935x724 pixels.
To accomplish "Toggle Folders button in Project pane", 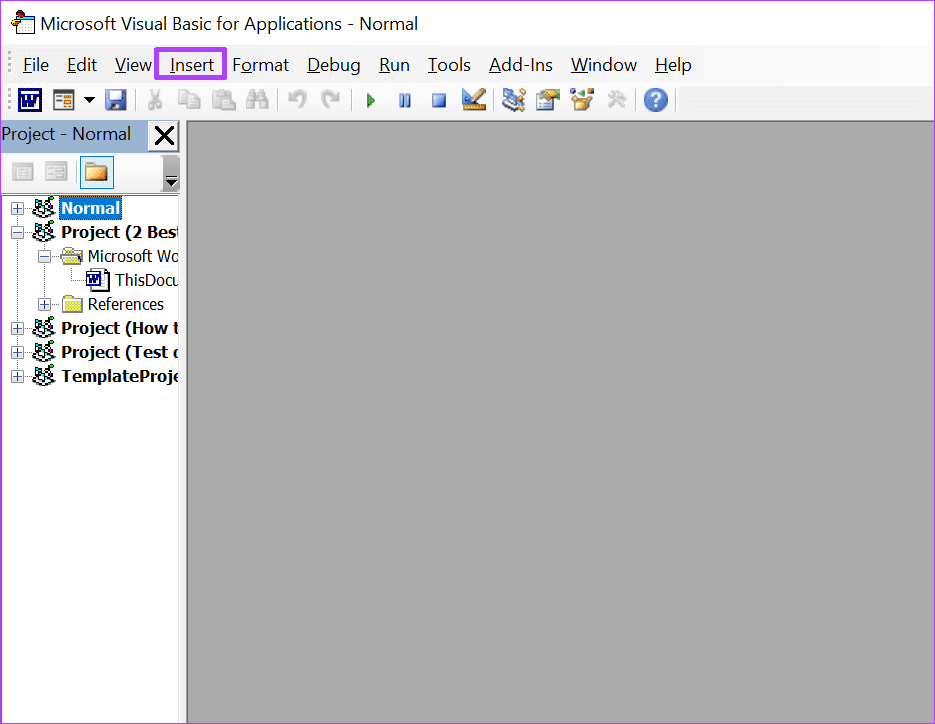I will point(97,173).
